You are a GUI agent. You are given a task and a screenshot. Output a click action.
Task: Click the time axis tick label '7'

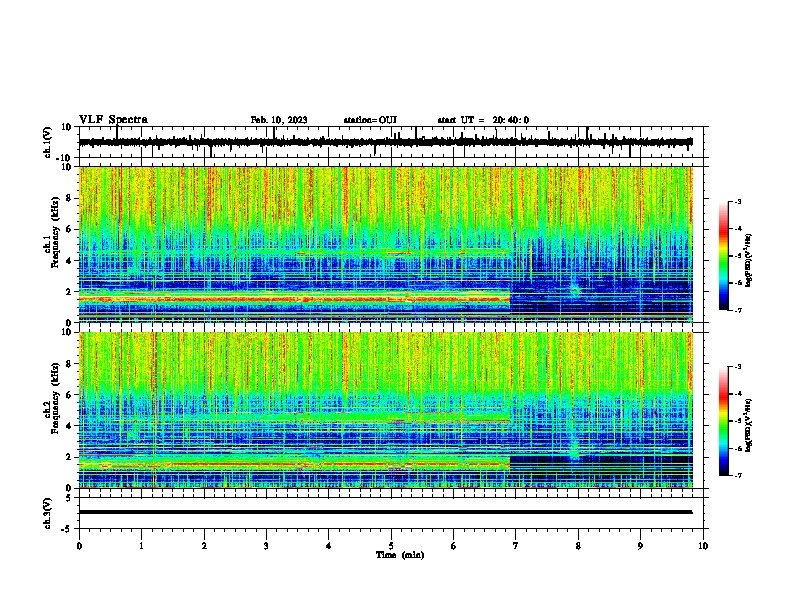(516, 546)
